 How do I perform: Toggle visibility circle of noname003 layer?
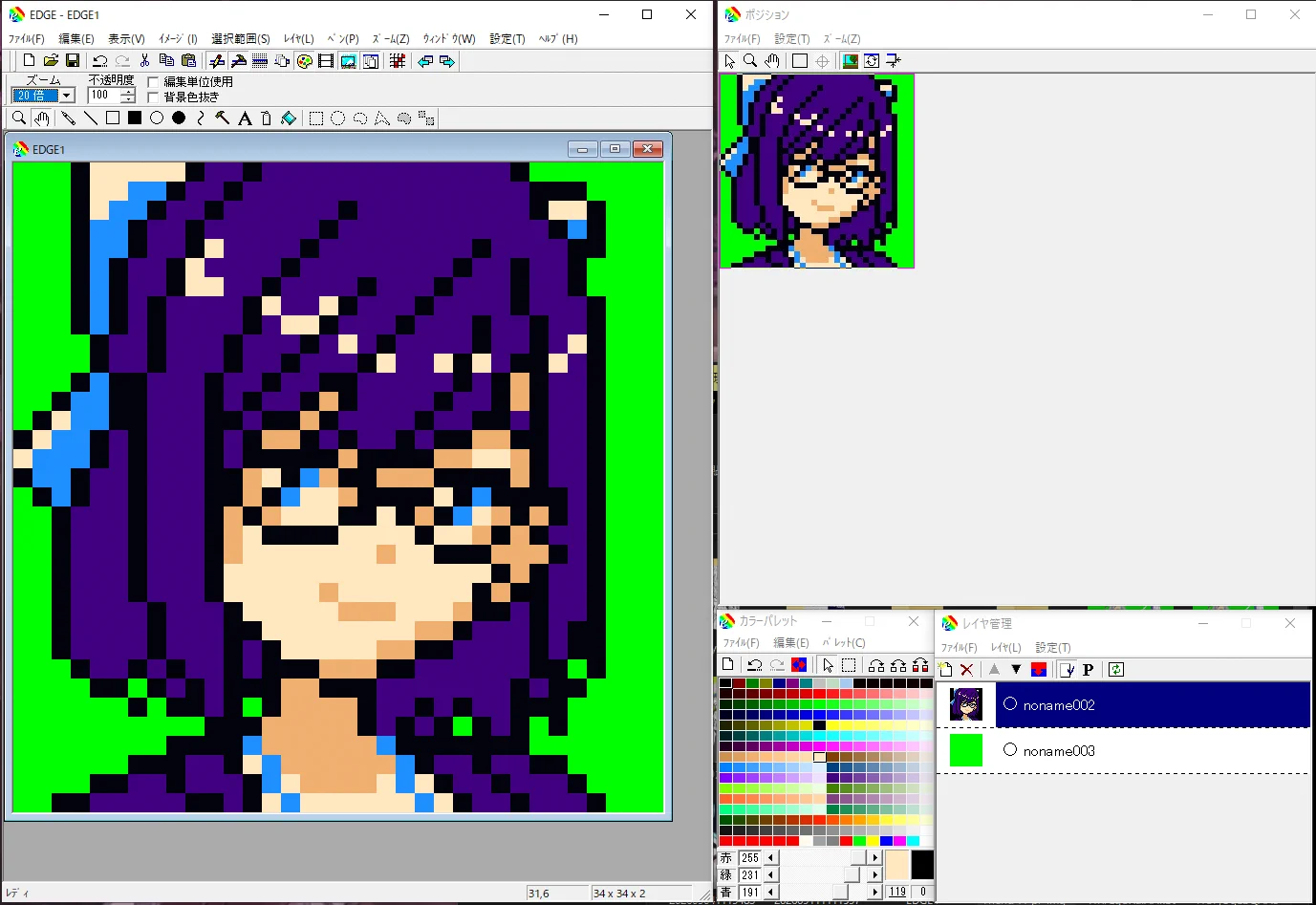1010,750
